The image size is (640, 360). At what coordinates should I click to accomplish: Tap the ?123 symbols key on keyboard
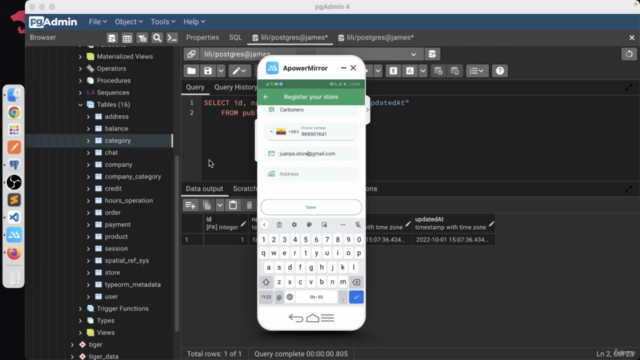tap(266, 297)
